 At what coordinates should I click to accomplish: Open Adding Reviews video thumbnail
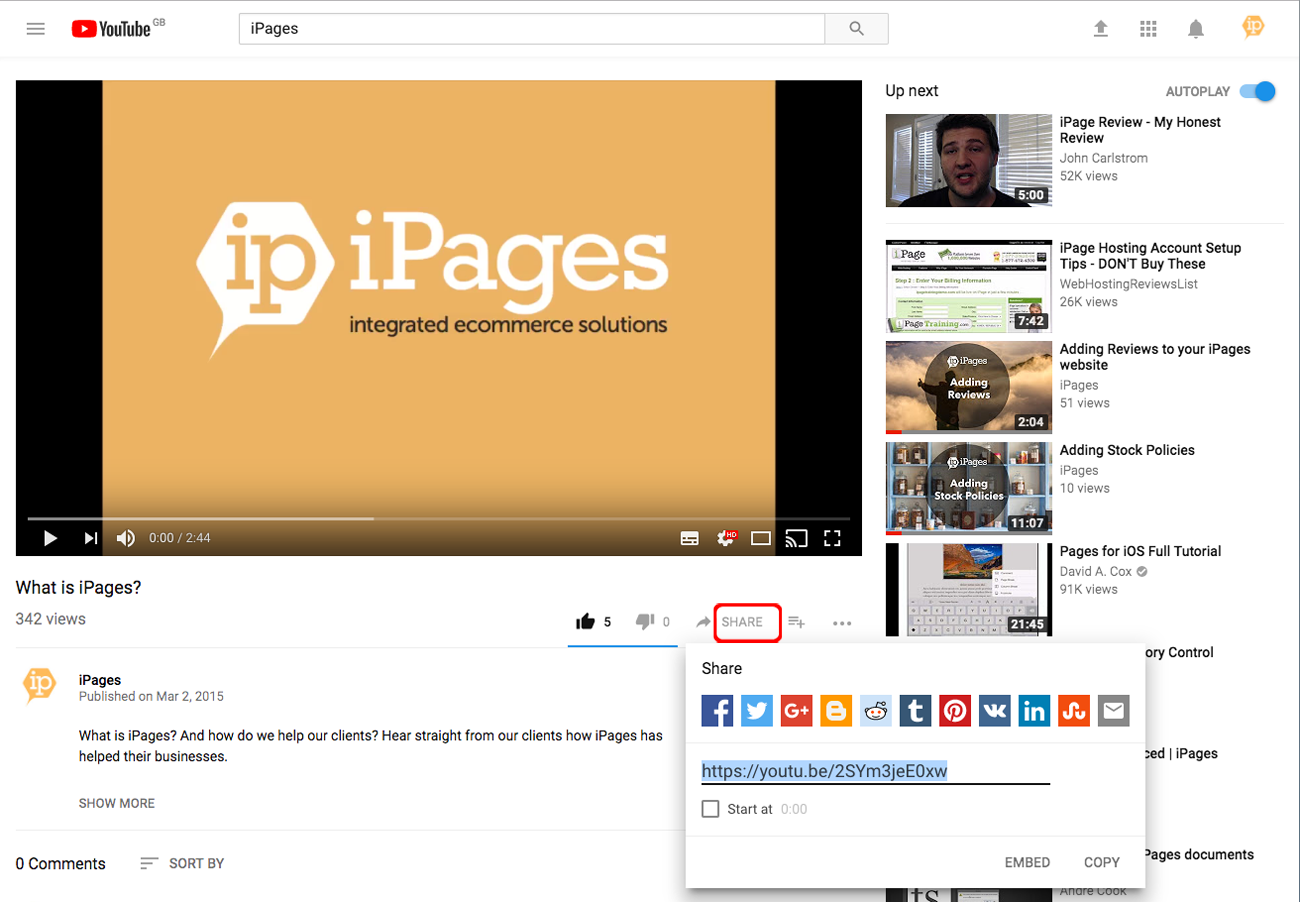[969, 388]
